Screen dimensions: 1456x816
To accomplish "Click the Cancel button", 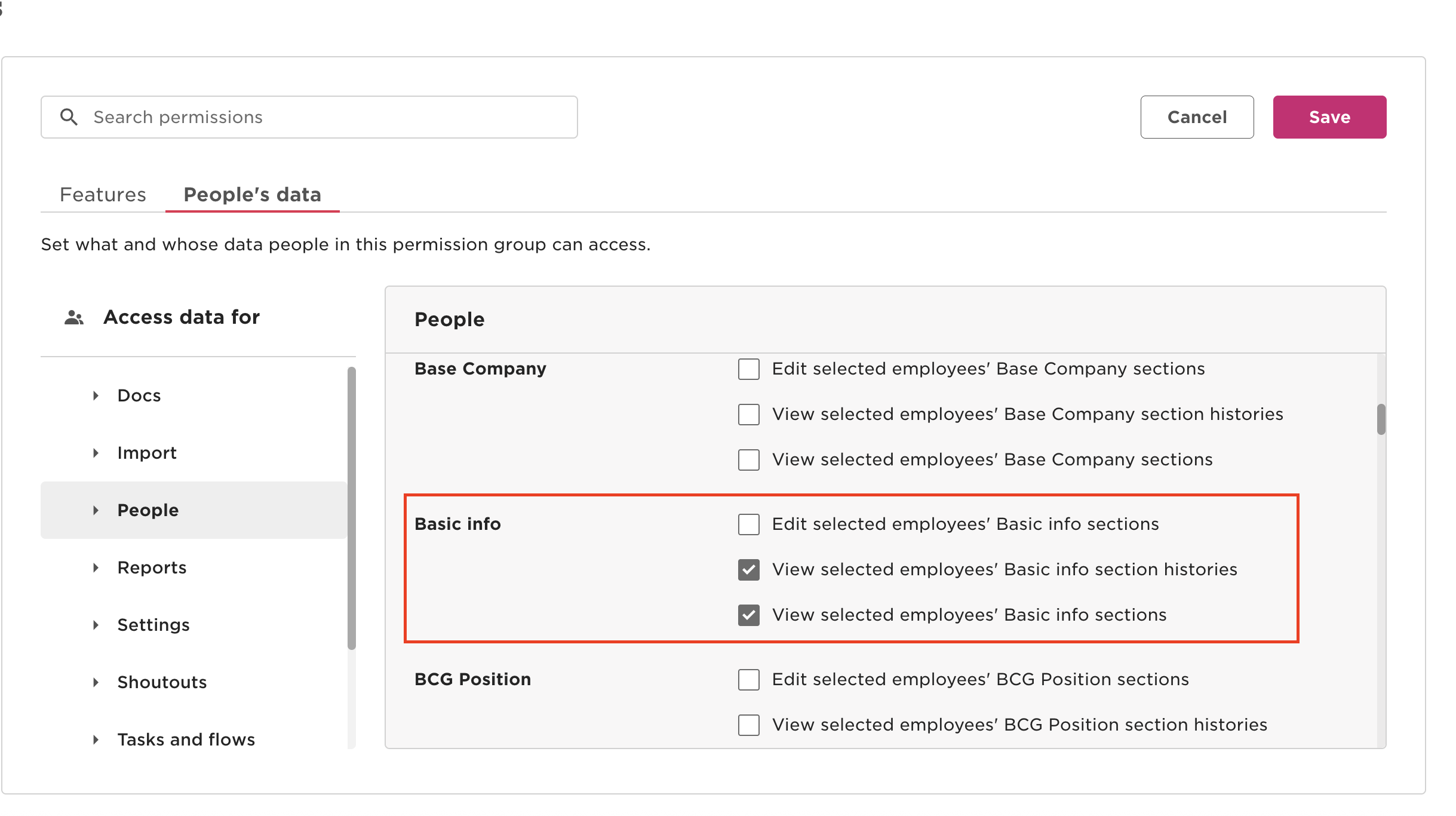I will point(1197,117).
